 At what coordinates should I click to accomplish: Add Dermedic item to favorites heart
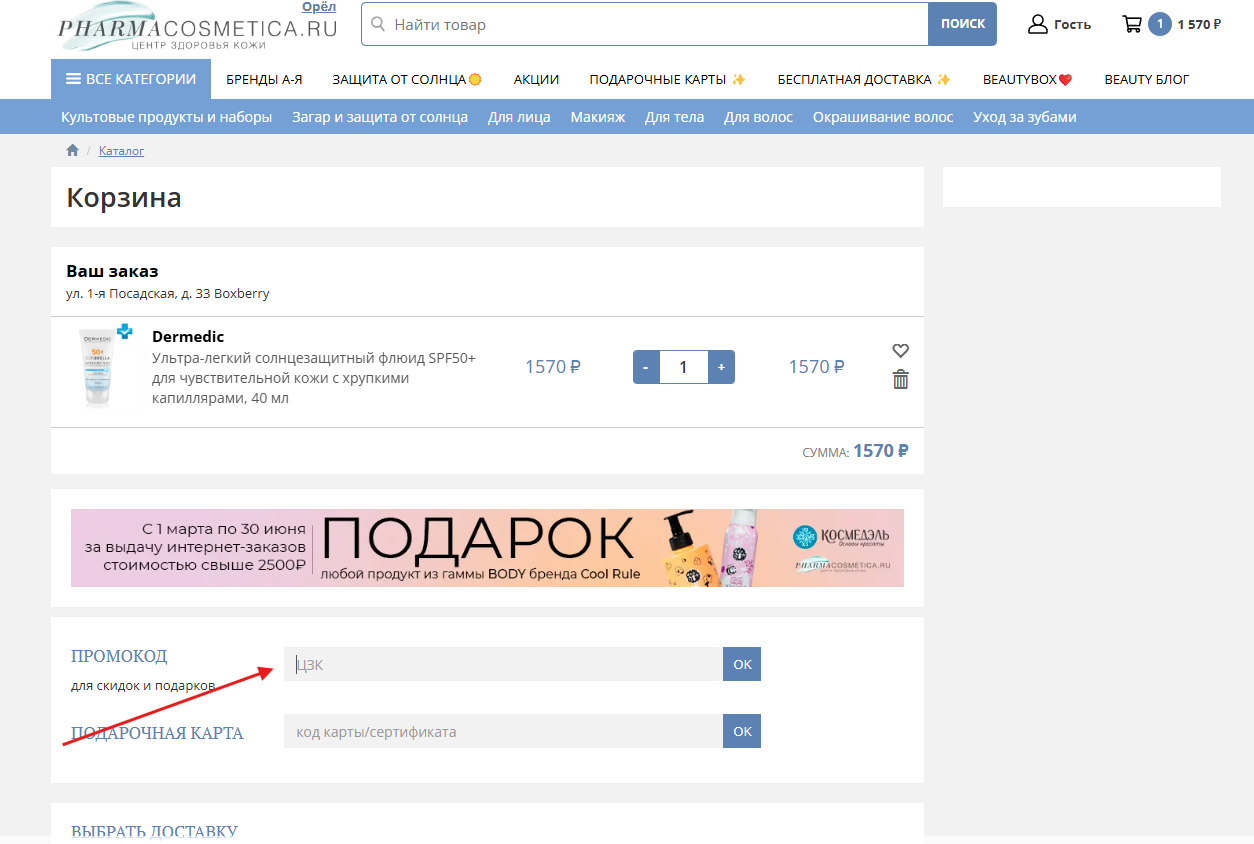(901, 351)
